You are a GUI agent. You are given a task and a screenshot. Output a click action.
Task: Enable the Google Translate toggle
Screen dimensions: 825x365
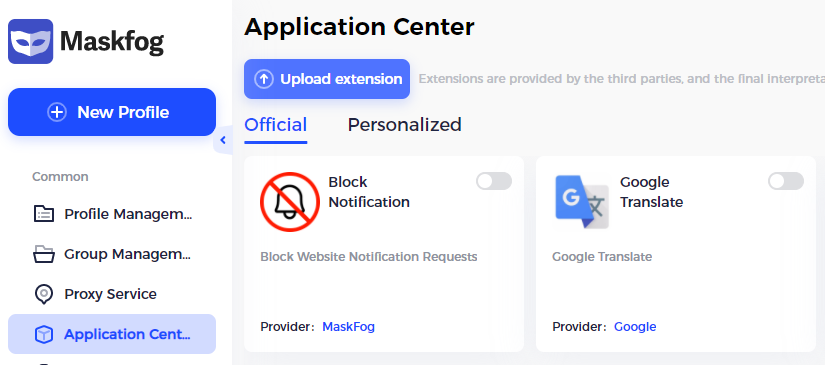786,181
